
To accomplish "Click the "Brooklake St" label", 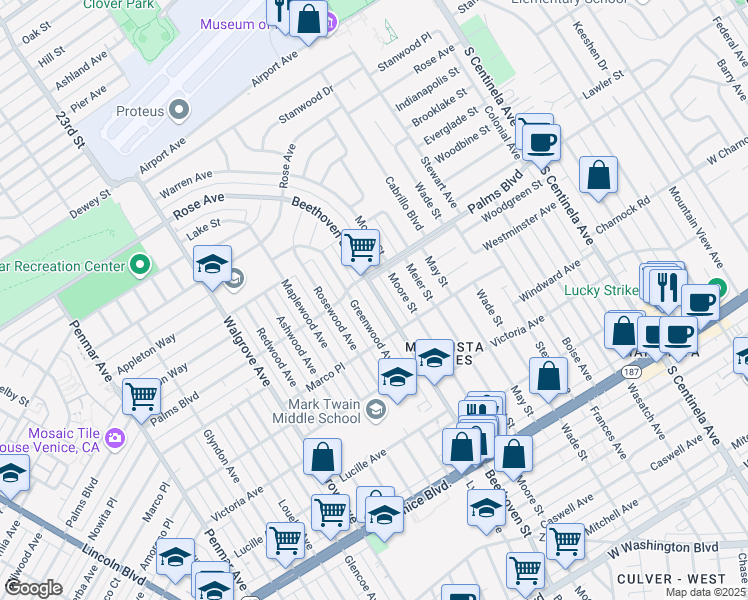I will 439,107.
